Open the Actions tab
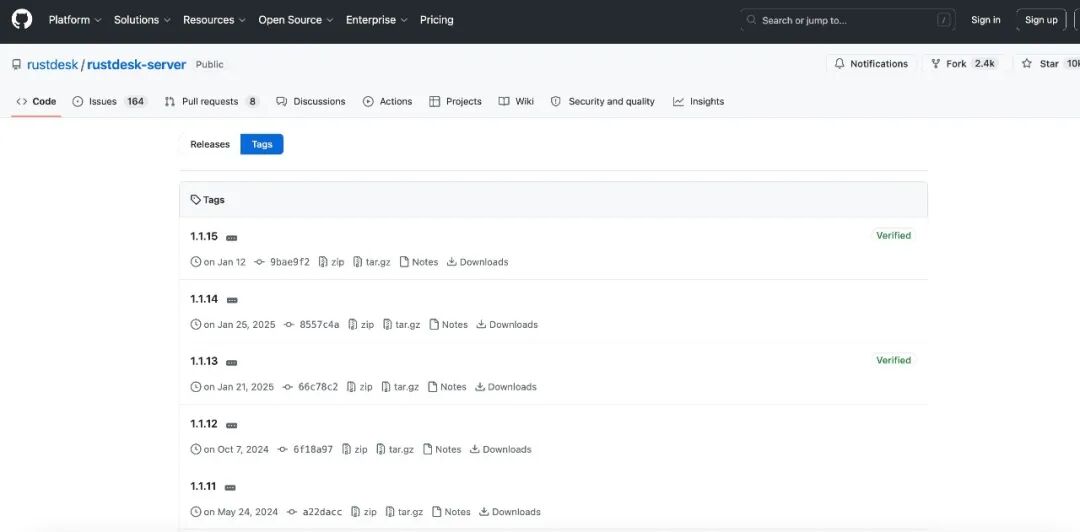The width and height of the screenshot is (1080, 532). click(x=388, y=101)
